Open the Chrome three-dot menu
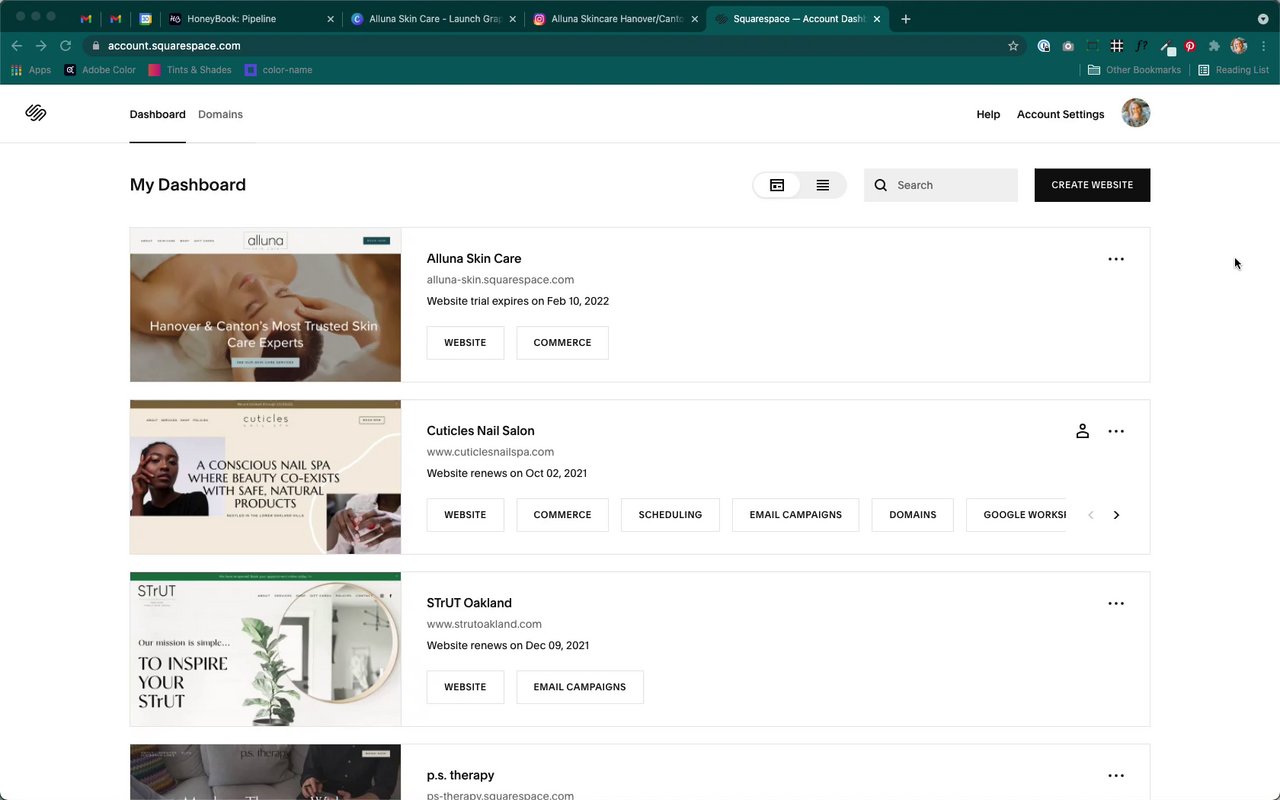1280x800 pixels. [1263, 46]
